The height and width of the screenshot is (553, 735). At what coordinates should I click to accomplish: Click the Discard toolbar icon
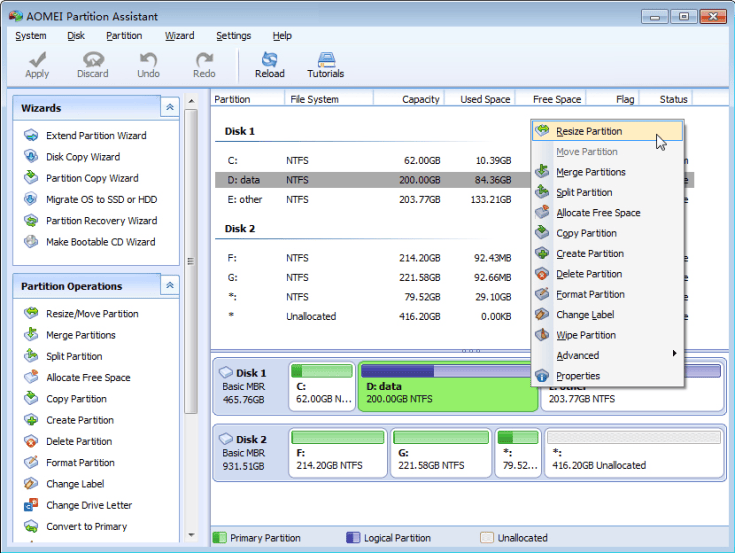pyautogui.click(x=93, y=60)
